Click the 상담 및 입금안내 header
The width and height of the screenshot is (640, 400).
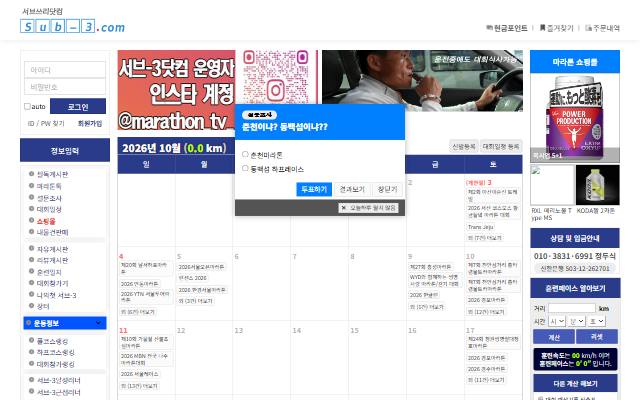(x=575, y=238)
